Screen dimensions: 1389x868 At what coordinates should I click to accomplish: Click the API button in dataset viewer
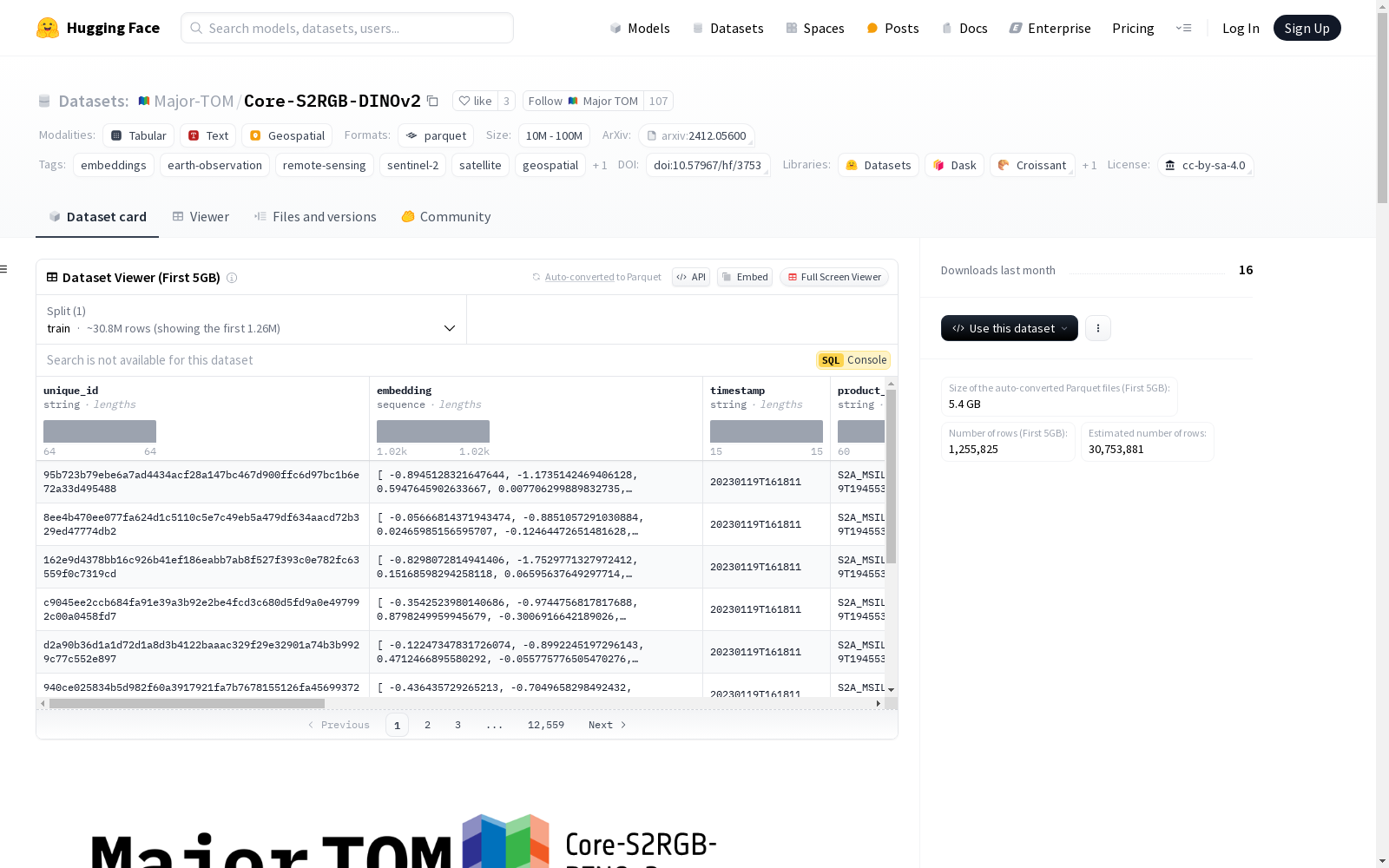click(691, 277)
